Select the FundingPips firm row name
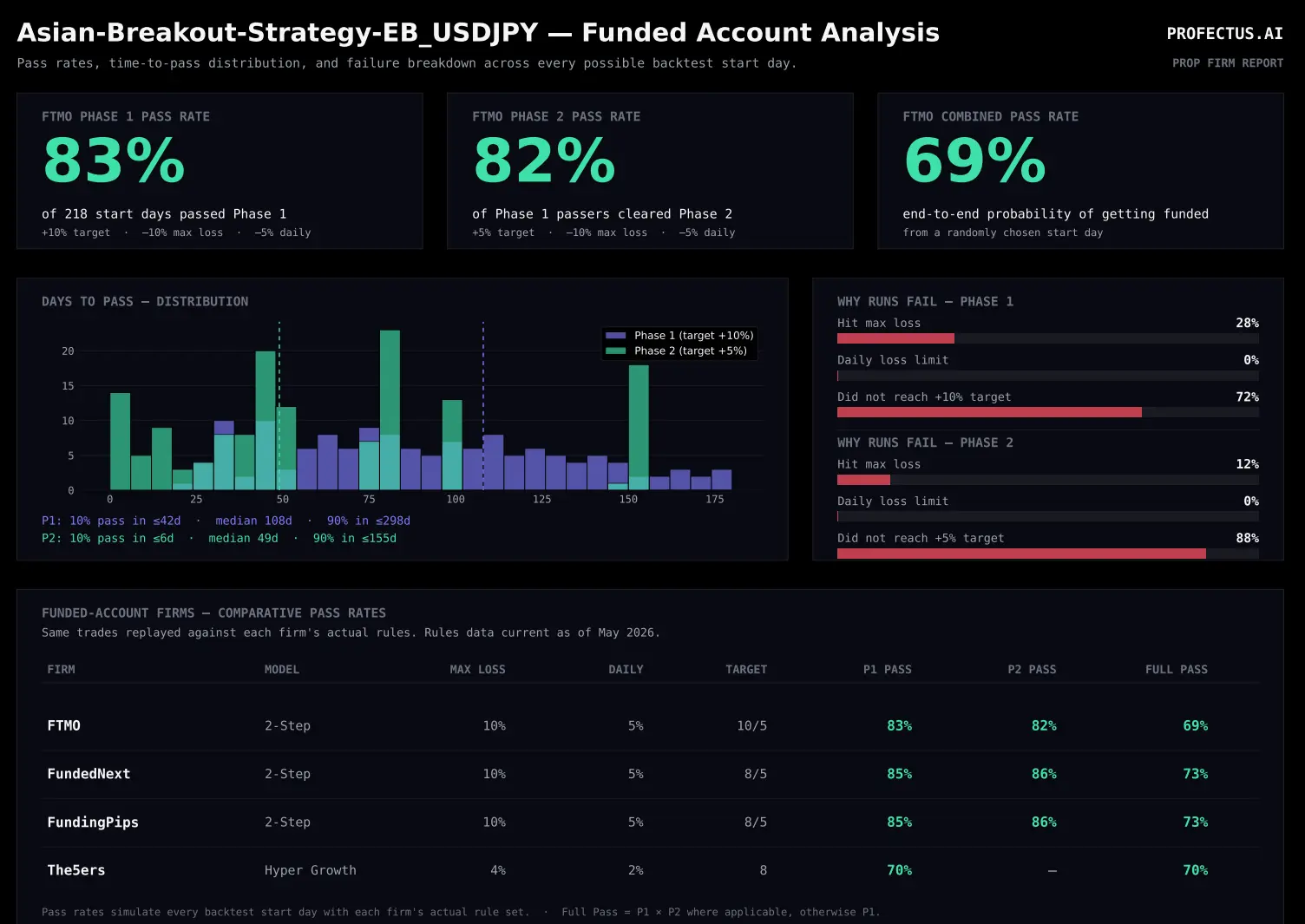 pyautogui.click(x=93, y=822)
